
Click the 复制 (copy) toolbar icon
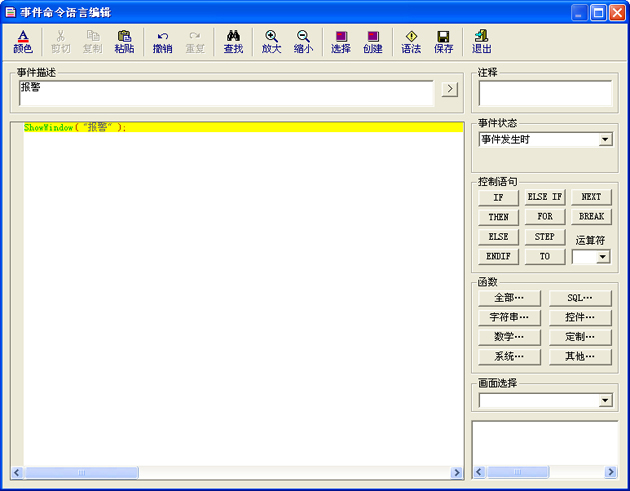93,42
